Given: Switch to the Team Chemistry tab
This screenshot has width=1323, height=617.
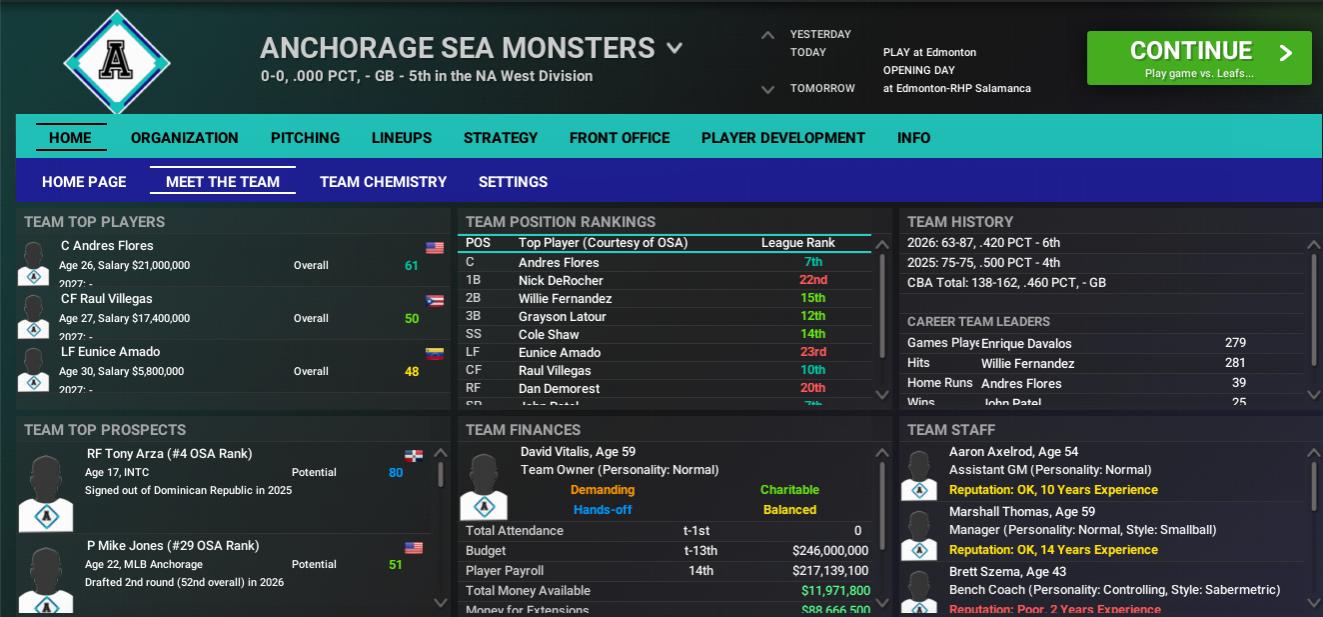Looking at the screenshot, I should [383, 182].
